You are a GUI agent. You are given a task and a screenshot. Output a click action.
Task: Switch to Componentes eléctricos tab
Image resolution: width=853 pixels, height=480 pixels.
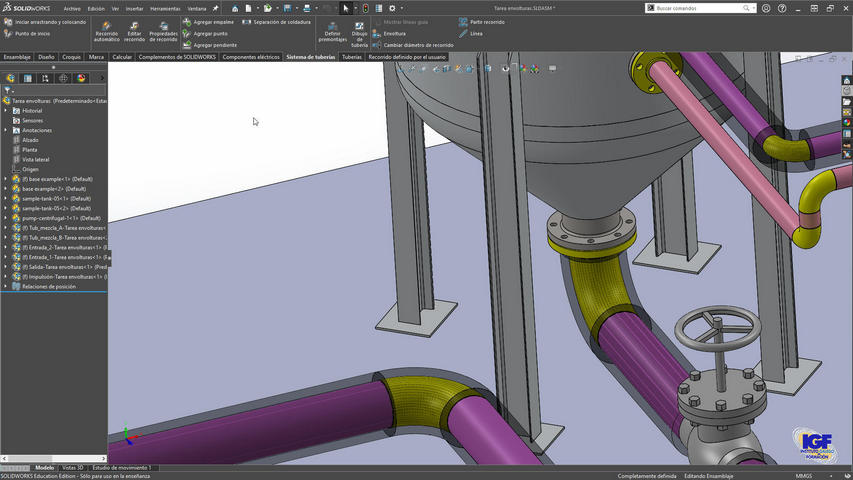click(x=251, y=57)
